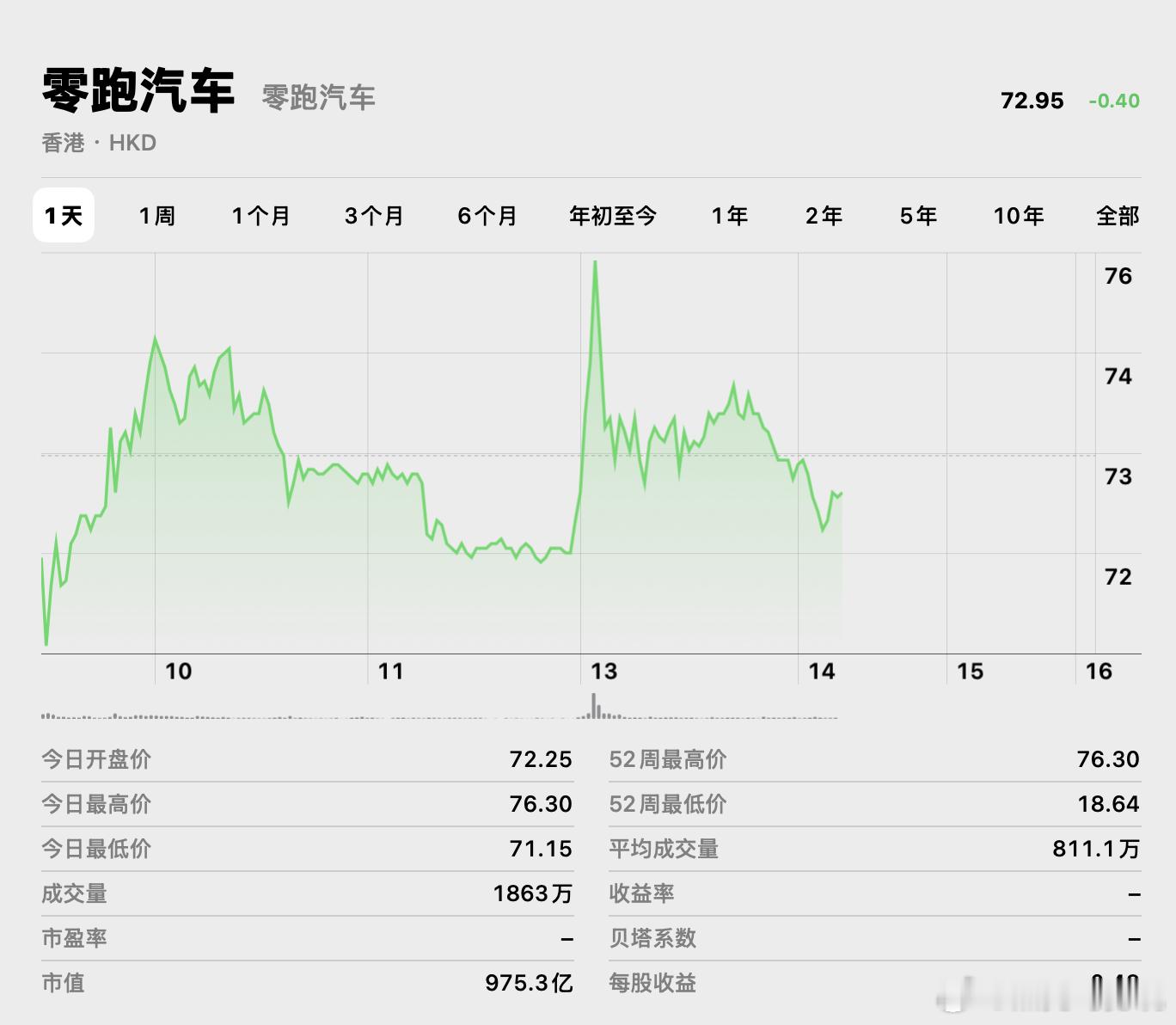Click the 市值 label
This screenshot has width=1176, height=1025.
tap(63, 983)
